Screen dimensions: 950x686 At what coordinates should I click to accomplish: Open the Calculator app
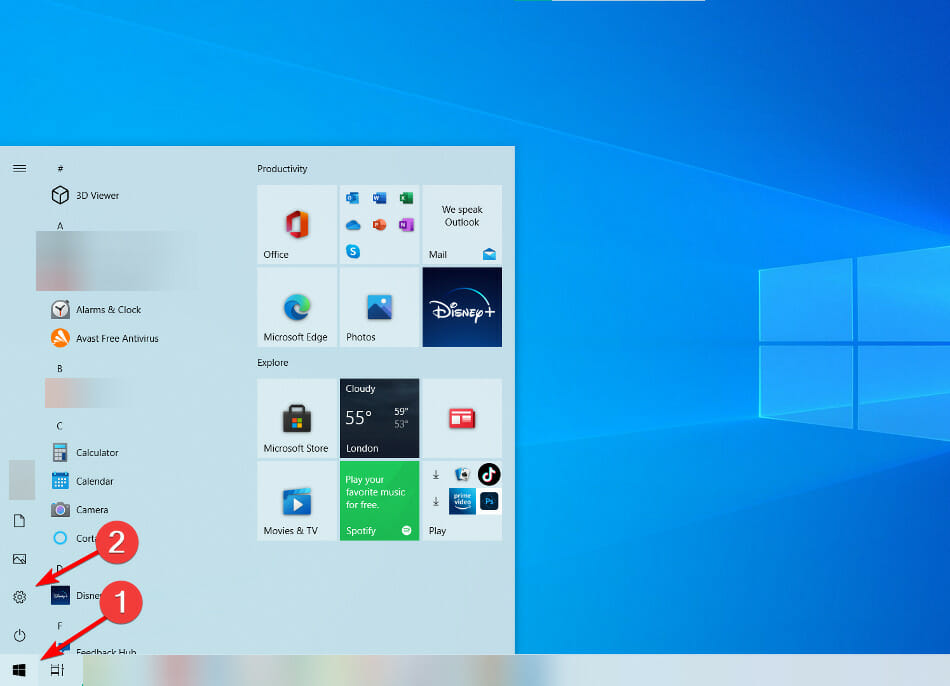[x=85, y=452]
